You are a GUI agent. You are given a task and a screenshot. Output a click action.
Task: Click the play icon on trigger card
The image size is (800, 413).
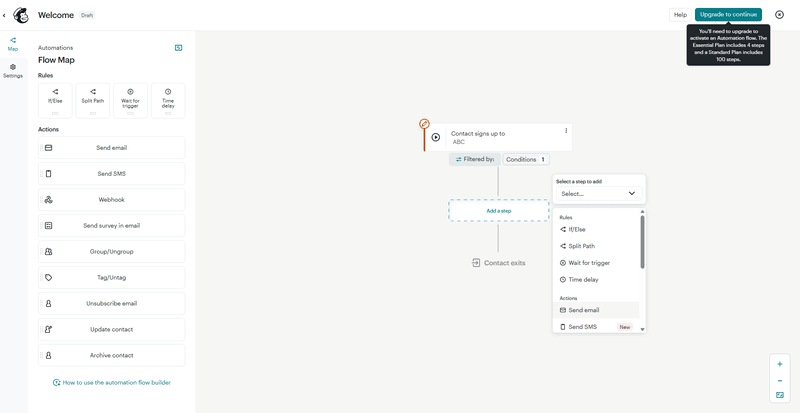435,137
